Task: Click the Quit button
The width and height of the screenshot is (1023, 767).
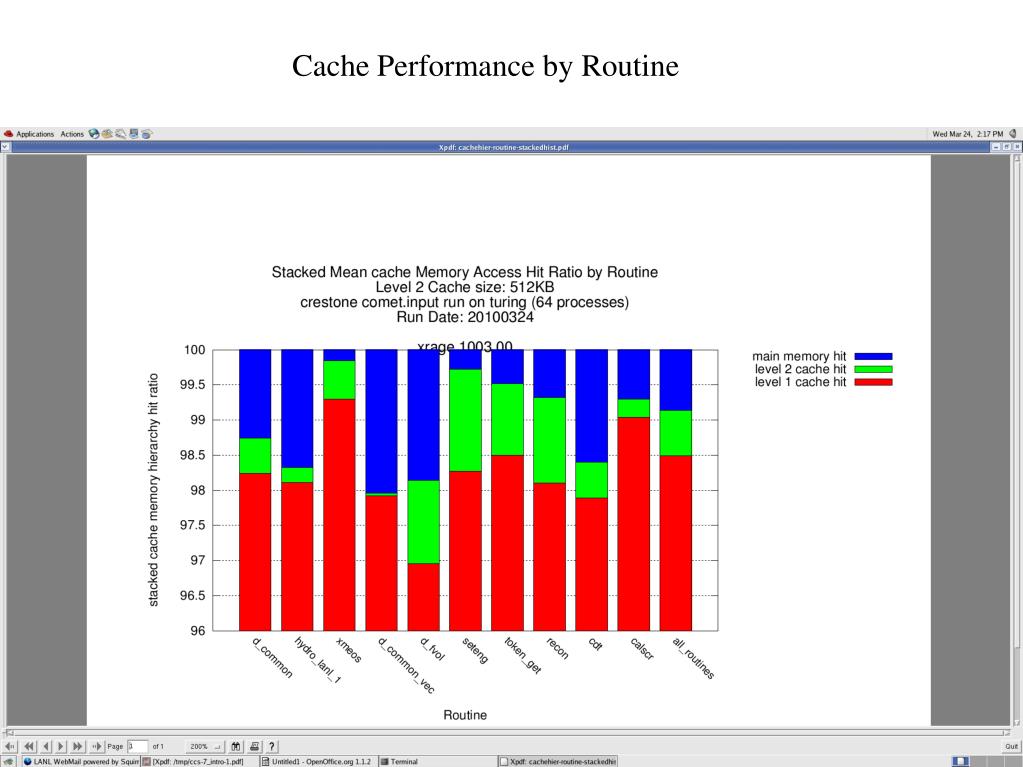Action: pos(1011,746)
